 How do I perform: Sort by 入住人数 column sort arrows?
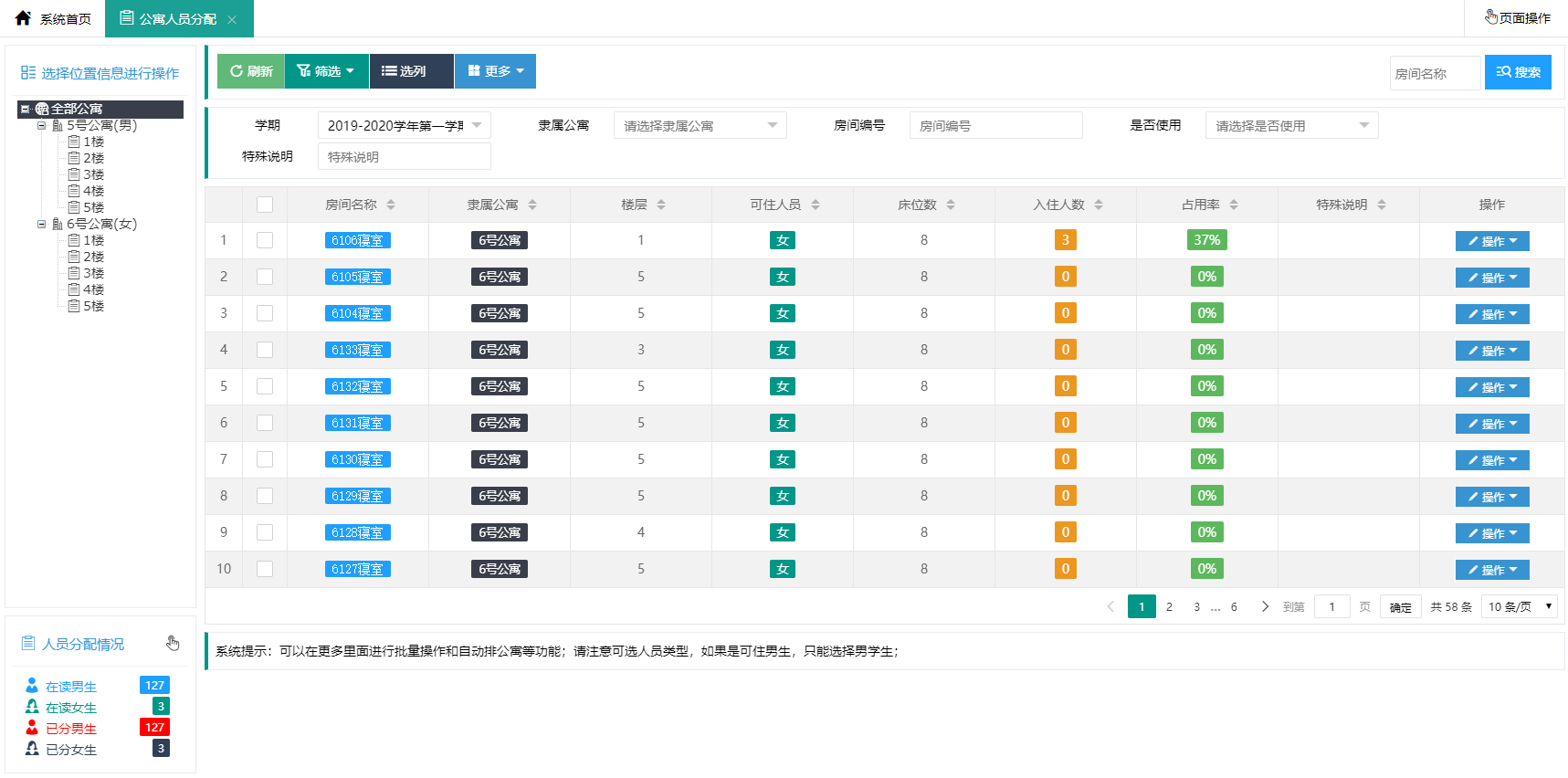1099,205
